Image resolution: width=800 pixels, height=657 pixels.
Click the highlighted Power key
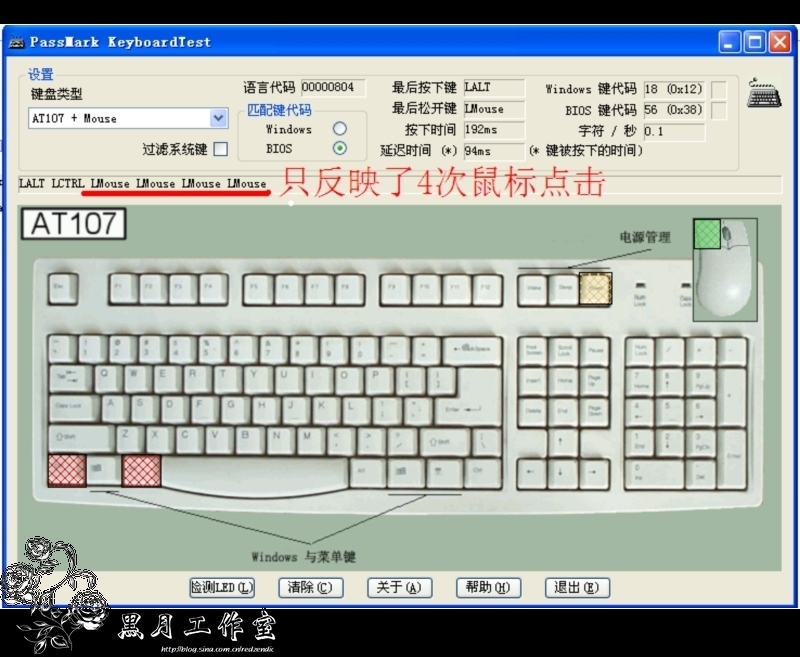tap(595, 289)
